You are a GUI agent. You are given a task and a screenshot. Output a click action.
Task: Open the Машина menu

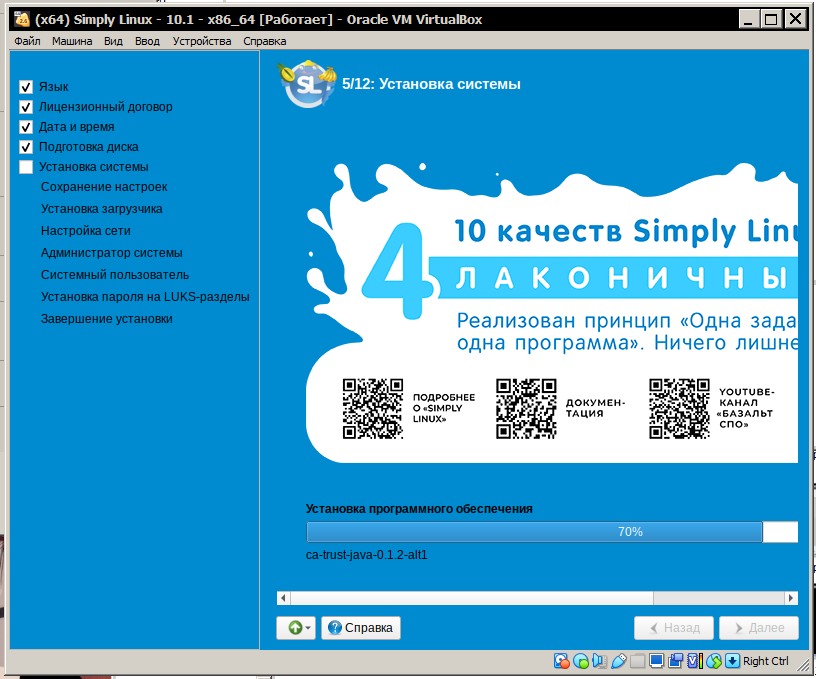coord(72,41)
